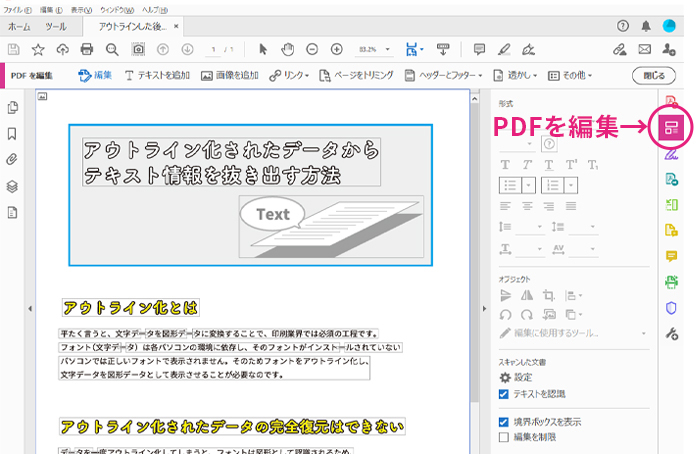Open the fit page mode dropdown
This screenshot has width=700, height=454.
click(x=422, y=49)
